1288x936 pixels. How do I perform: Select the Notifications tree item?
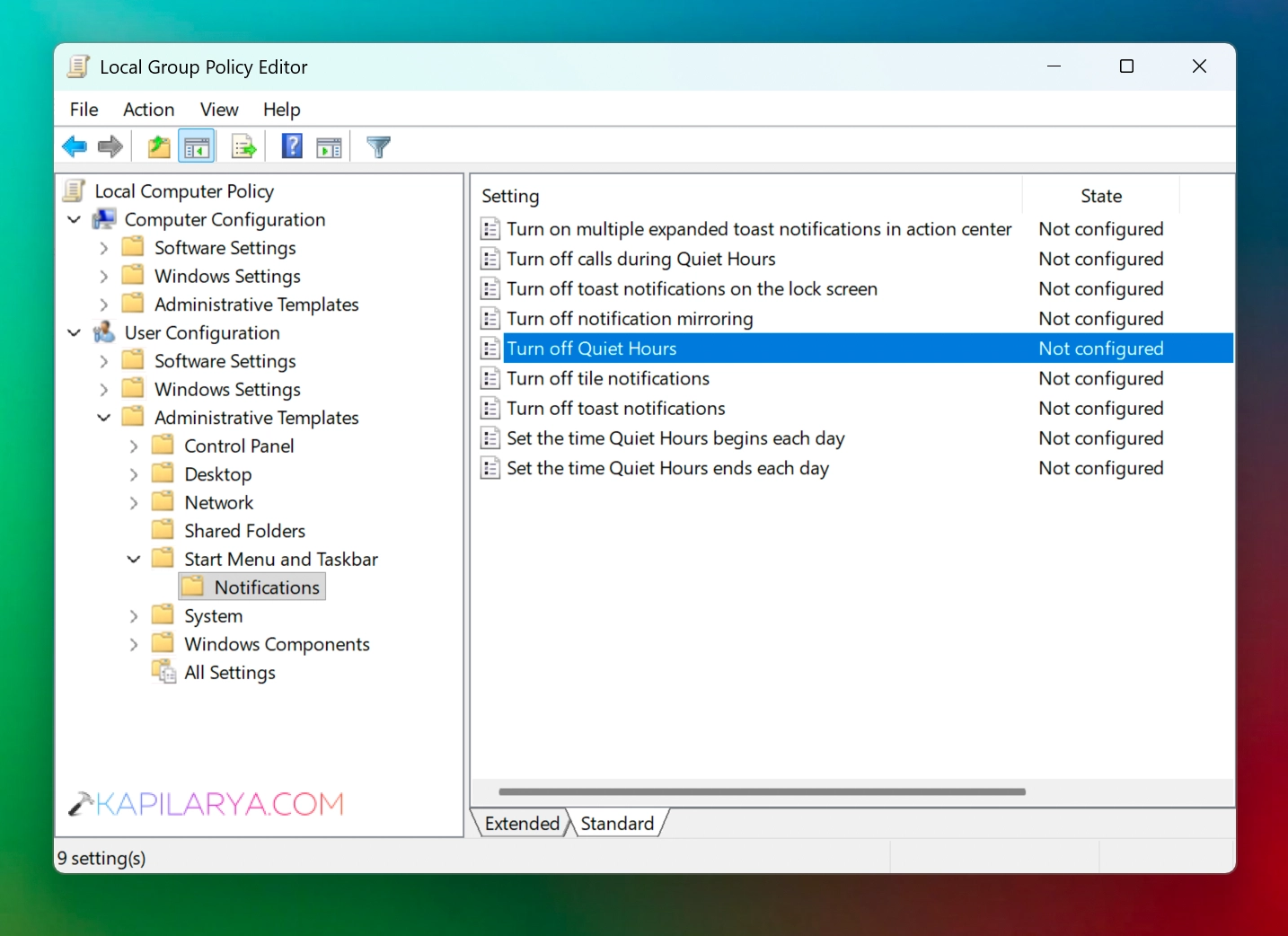point(267,587)
